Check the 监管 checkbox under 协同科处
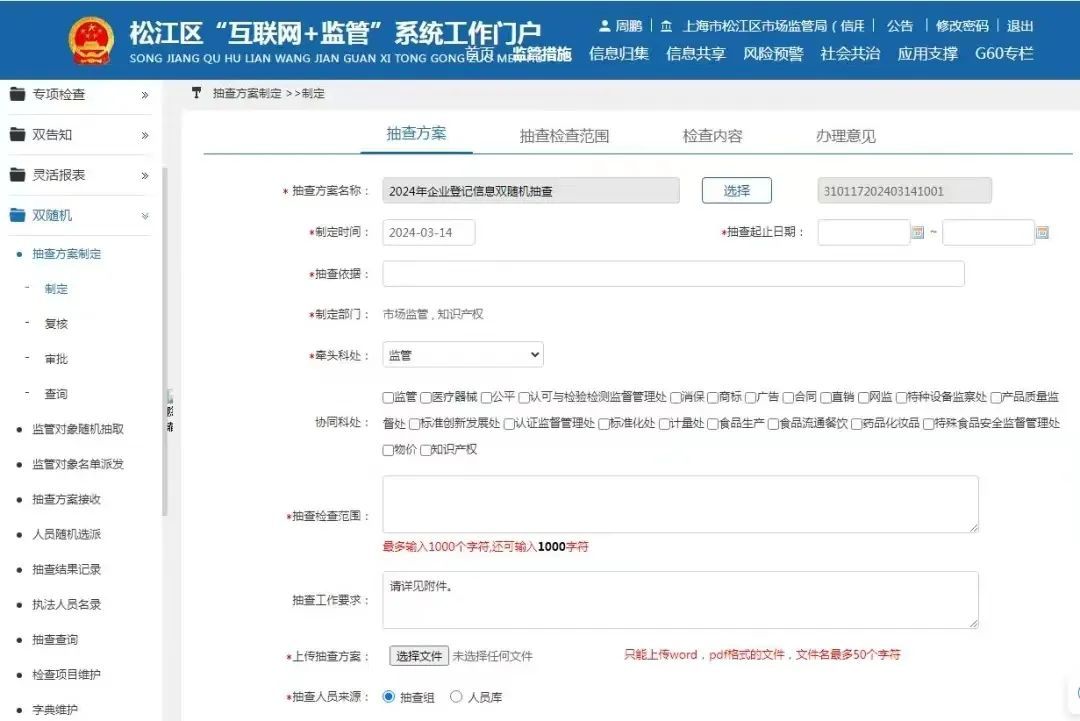The height and width of the screenshot is (721, 1080). click(x=388, y=397)
